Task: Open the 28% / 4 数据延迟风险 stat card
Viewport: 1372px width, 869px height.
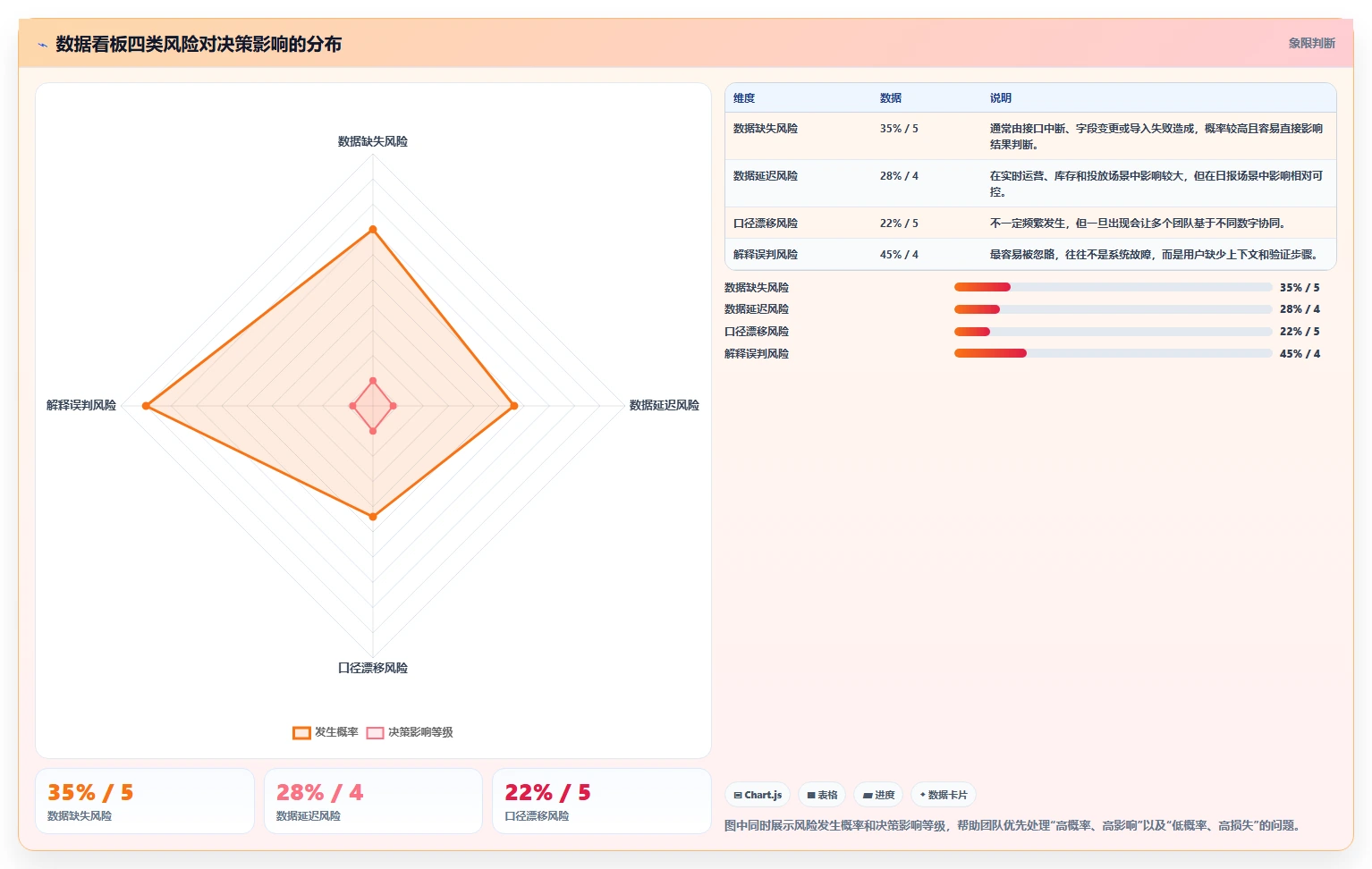Action: [373, 801]
